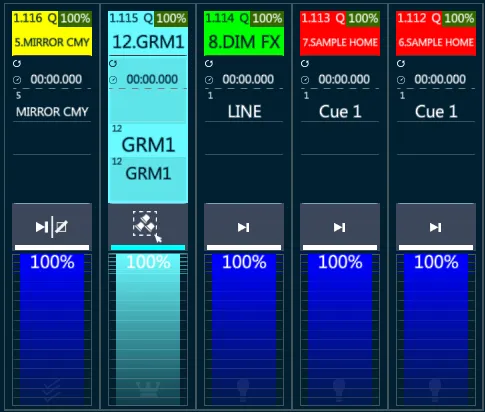Click 100% rate box on executor 1.114
The image size is (485, 412).
(267, 19)
